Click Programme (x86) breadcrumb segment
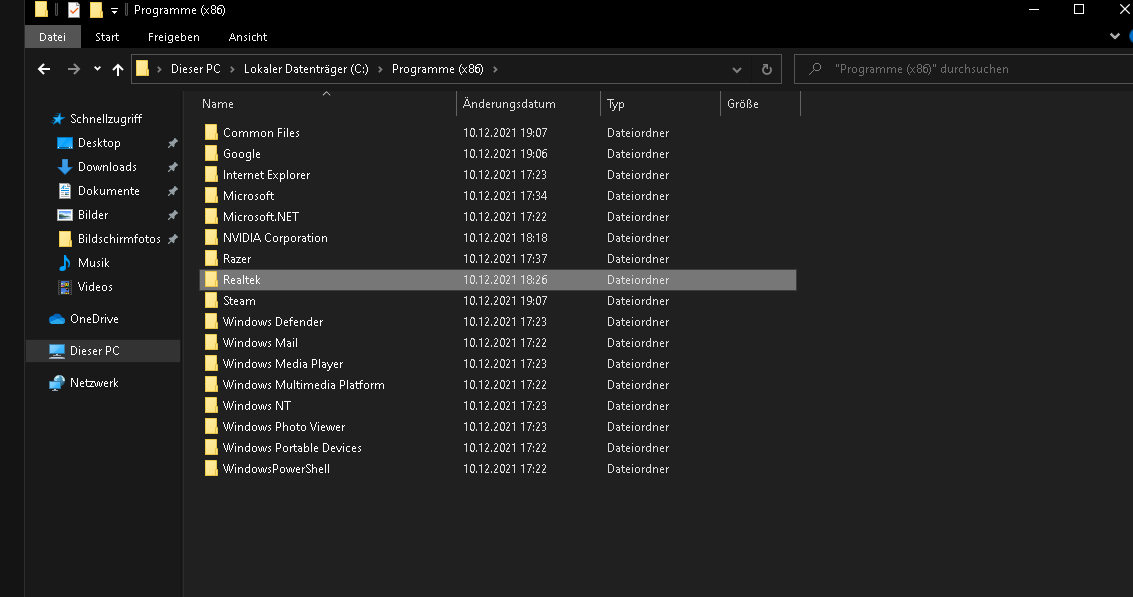Viewport: 1133px width, 597px height. [x=438, y=69]
